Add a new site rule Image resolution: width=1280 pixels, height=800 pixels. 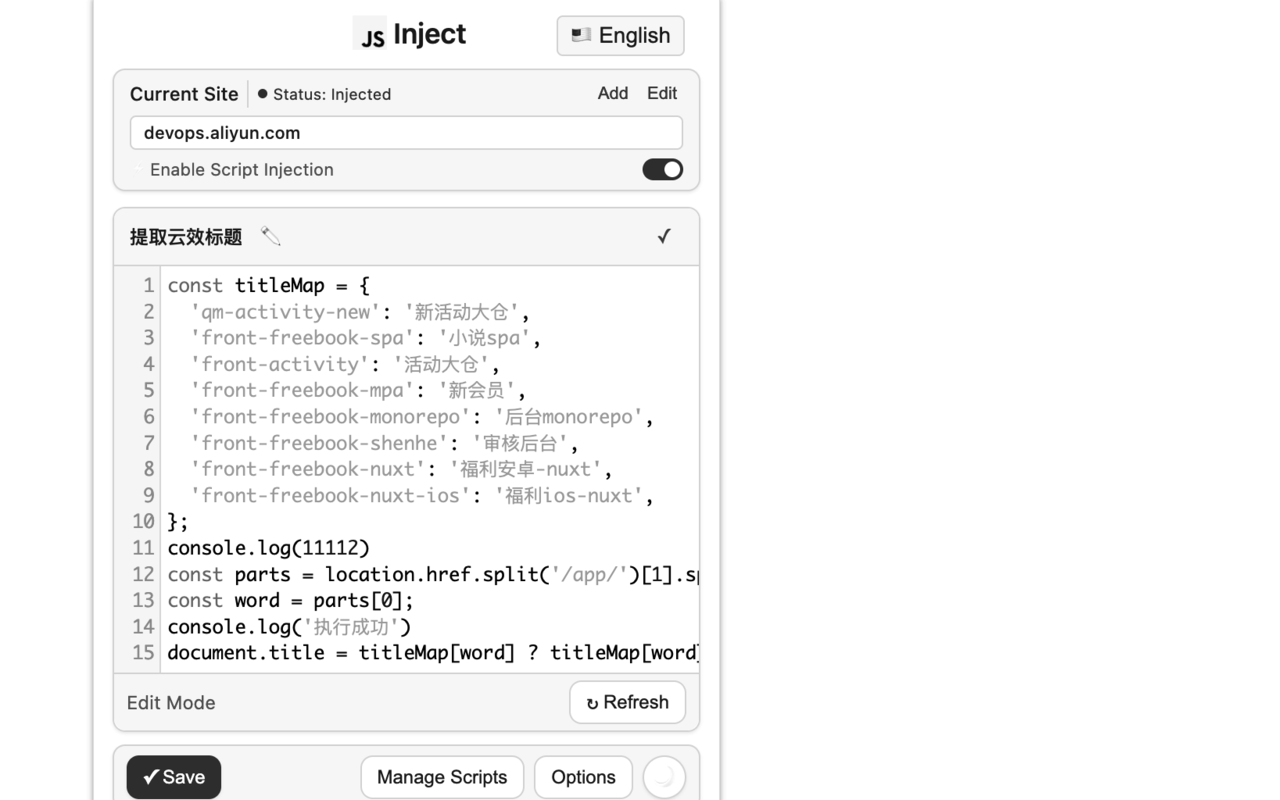pos(612,93)
